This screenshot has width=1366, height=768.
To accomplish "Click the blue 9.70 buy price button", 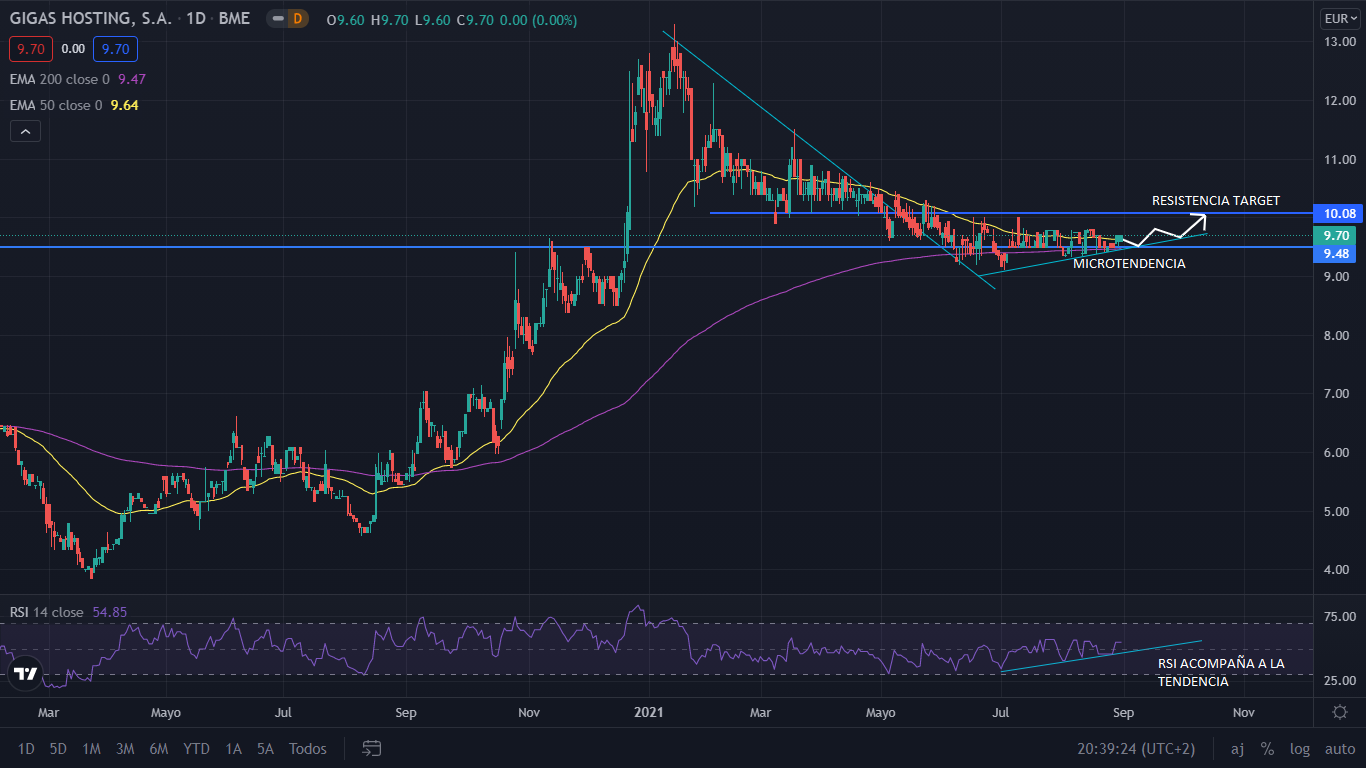I will tap(116, 48).
